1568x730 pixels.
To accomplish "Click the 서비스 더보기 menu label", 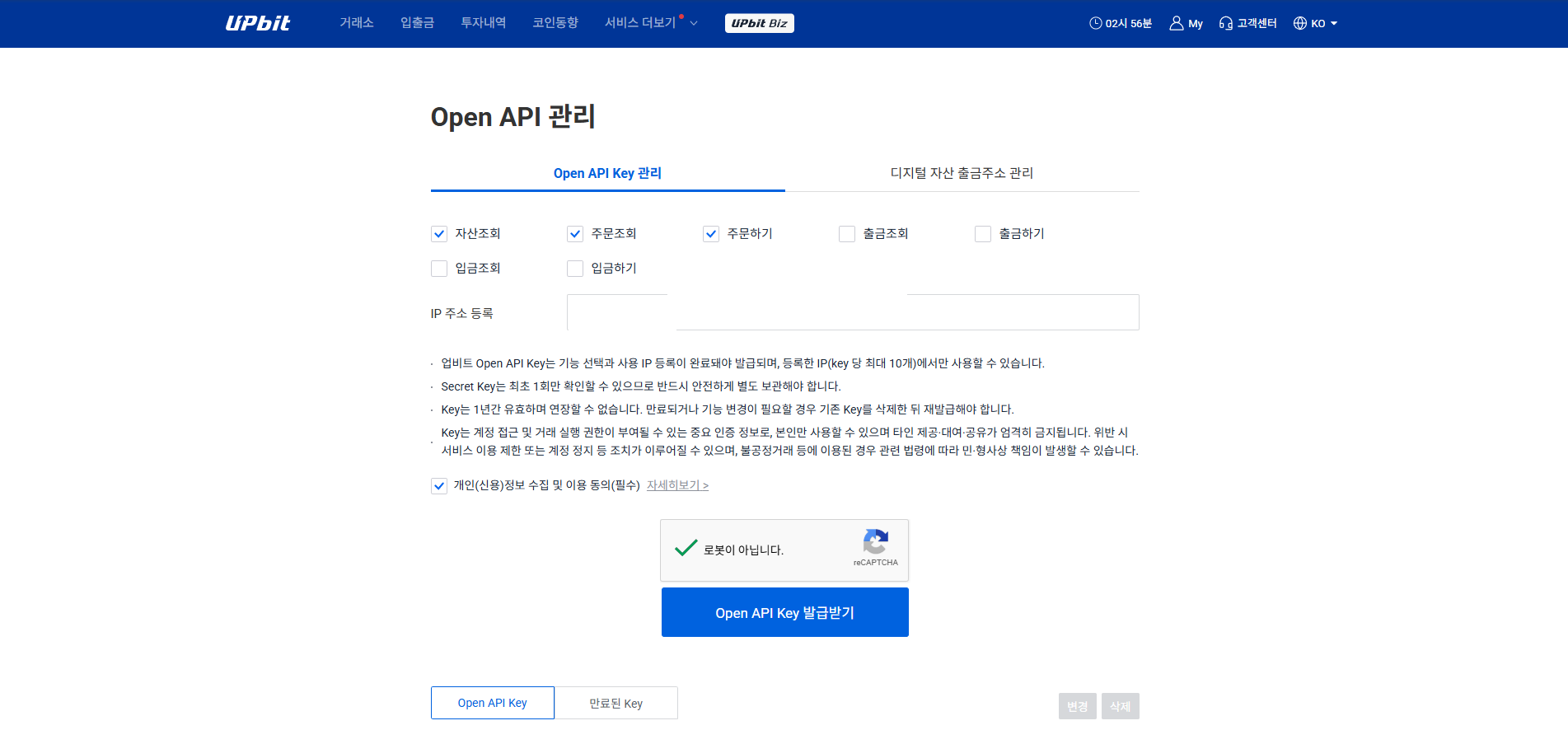I will [x=640, y=23].
